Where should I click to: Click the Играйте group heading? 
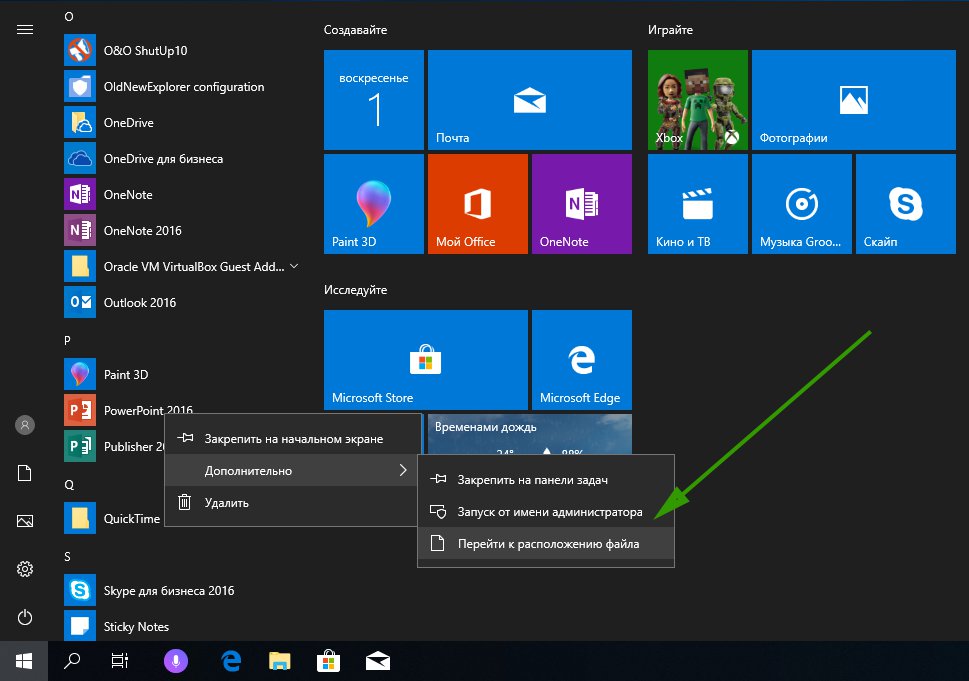click(x=671, y=30)
